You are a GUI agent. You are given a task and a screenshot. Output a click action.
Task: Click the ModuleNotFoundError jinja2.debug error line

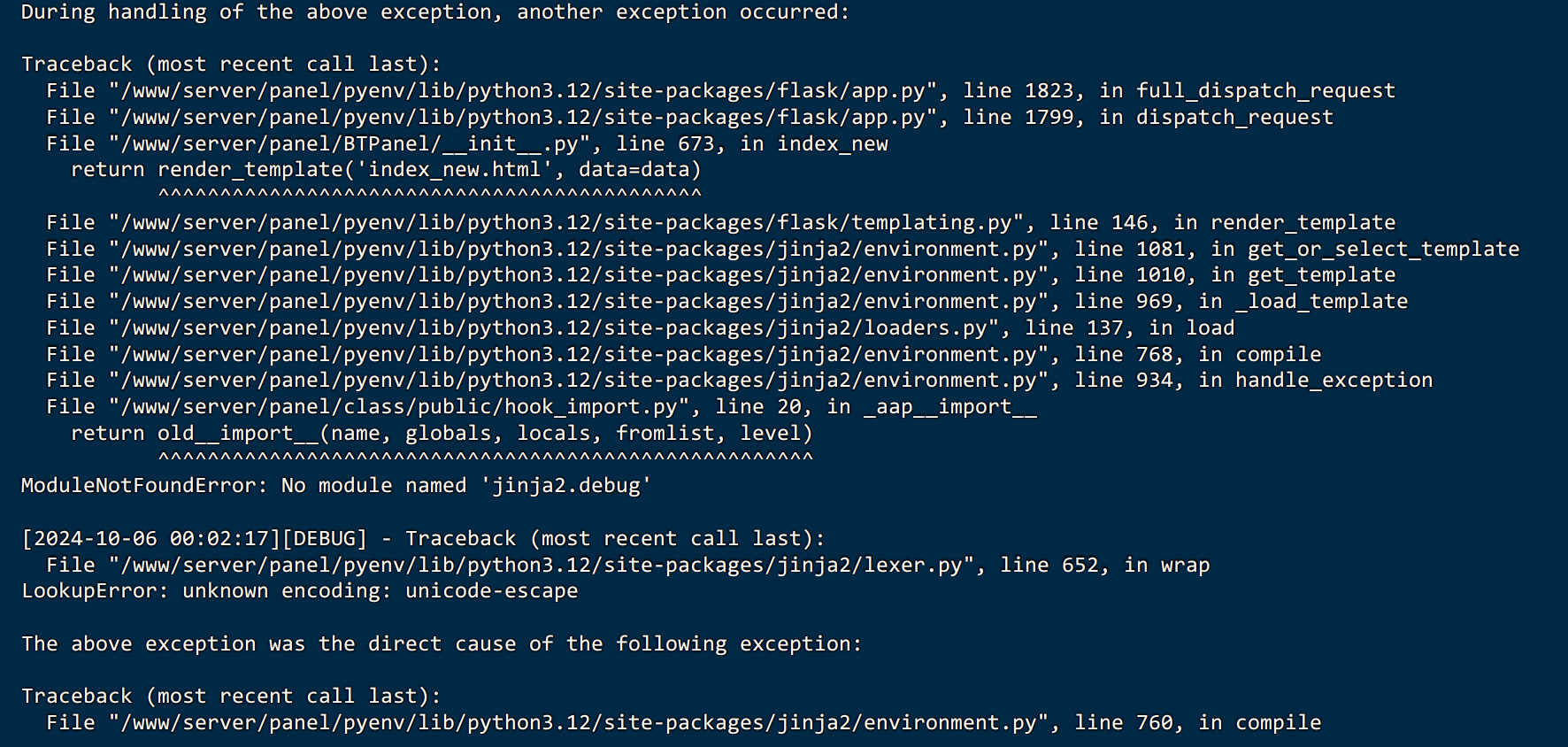point(336,486)
